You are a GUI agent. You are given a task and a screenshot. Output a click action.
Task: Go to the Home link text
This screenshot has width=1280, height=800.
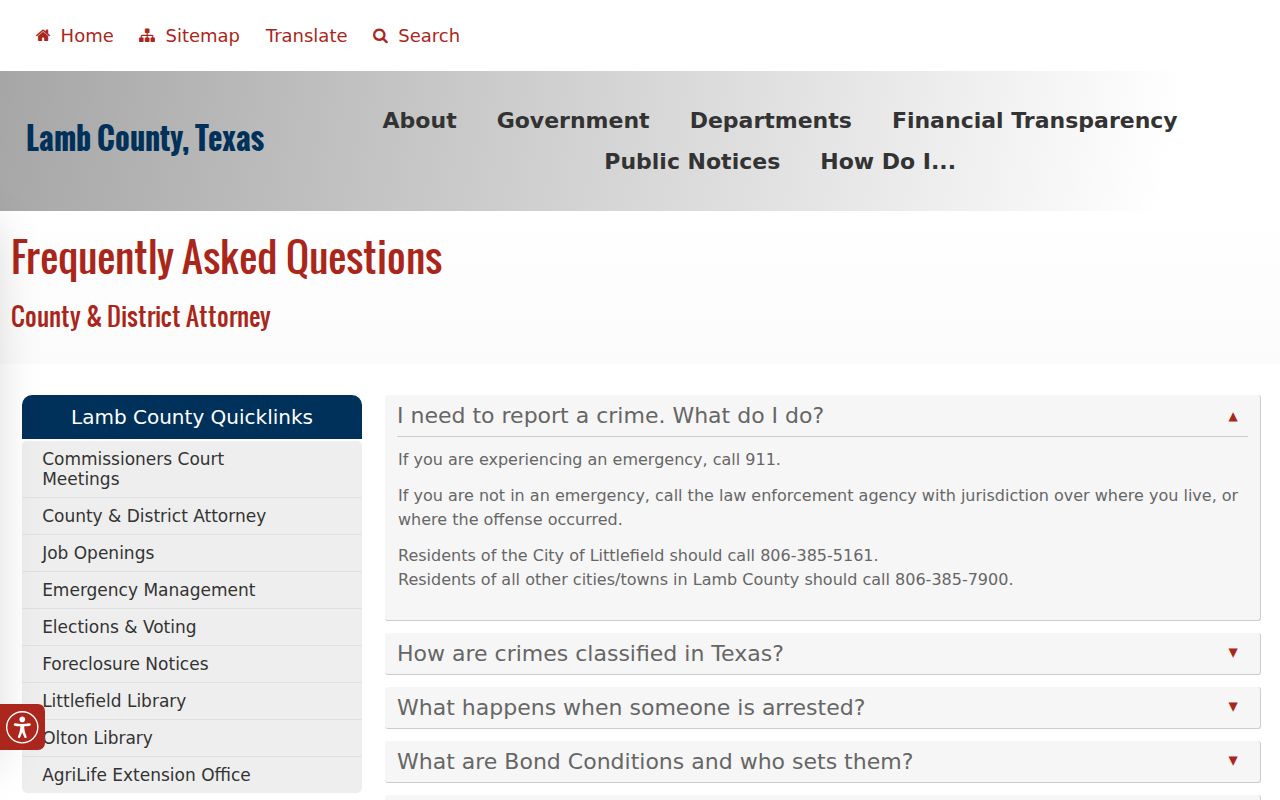[x=87, y=36]
